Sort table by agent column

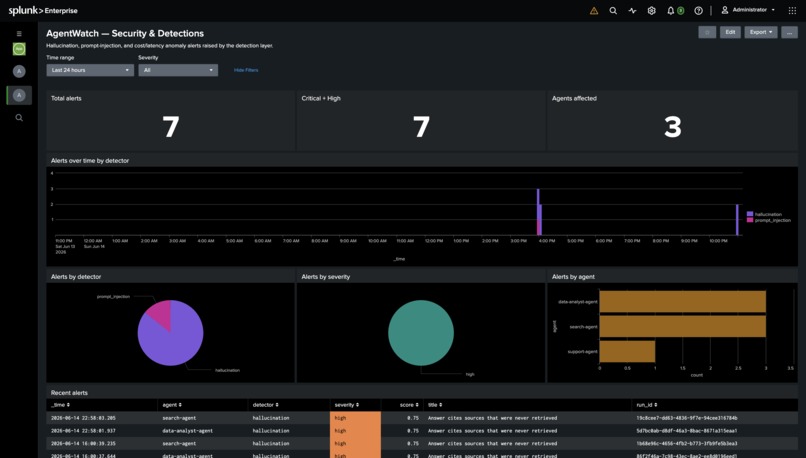tap(172, 405)
